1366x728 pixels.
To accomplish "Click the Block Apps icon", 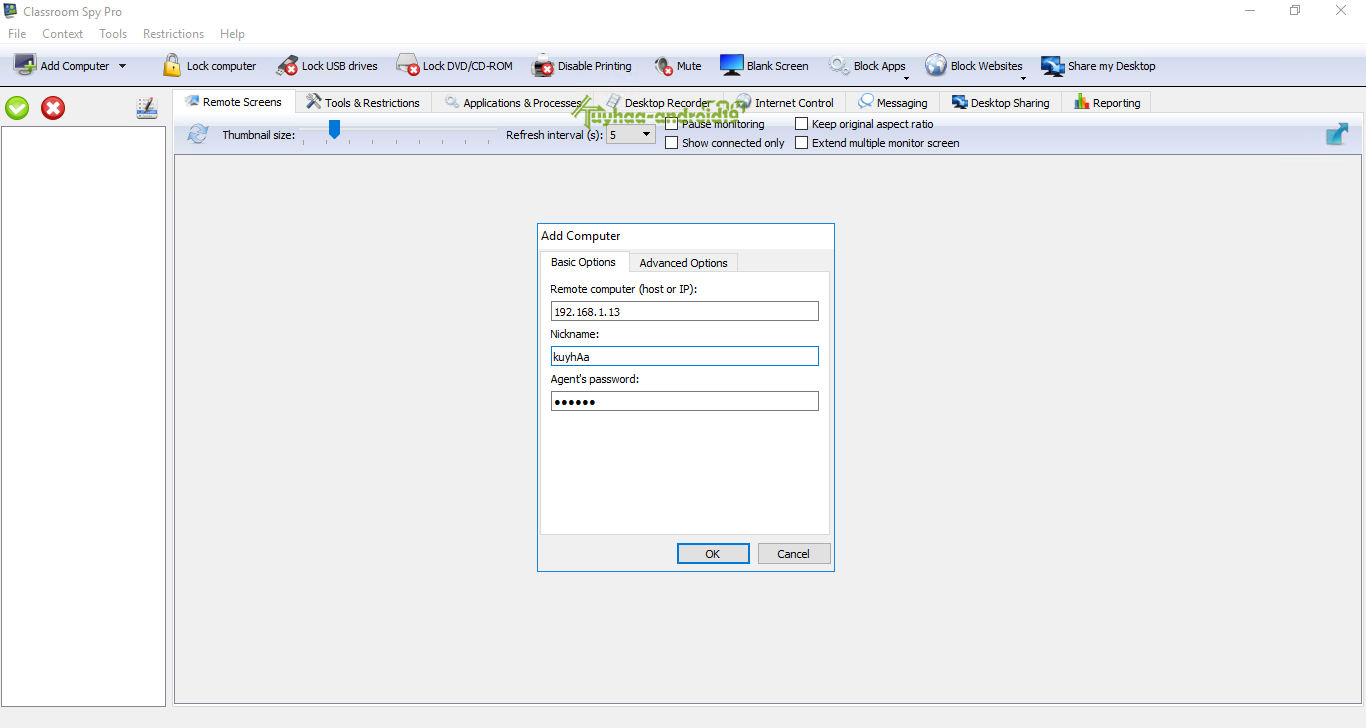I will (x=839, y=66).
